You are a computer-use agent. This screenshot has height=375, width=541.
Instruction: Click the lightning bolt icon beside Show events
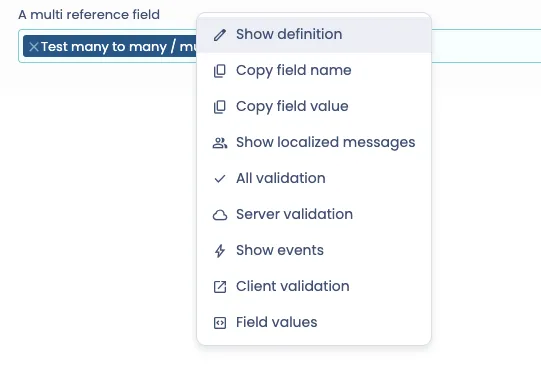click(220, 251)
